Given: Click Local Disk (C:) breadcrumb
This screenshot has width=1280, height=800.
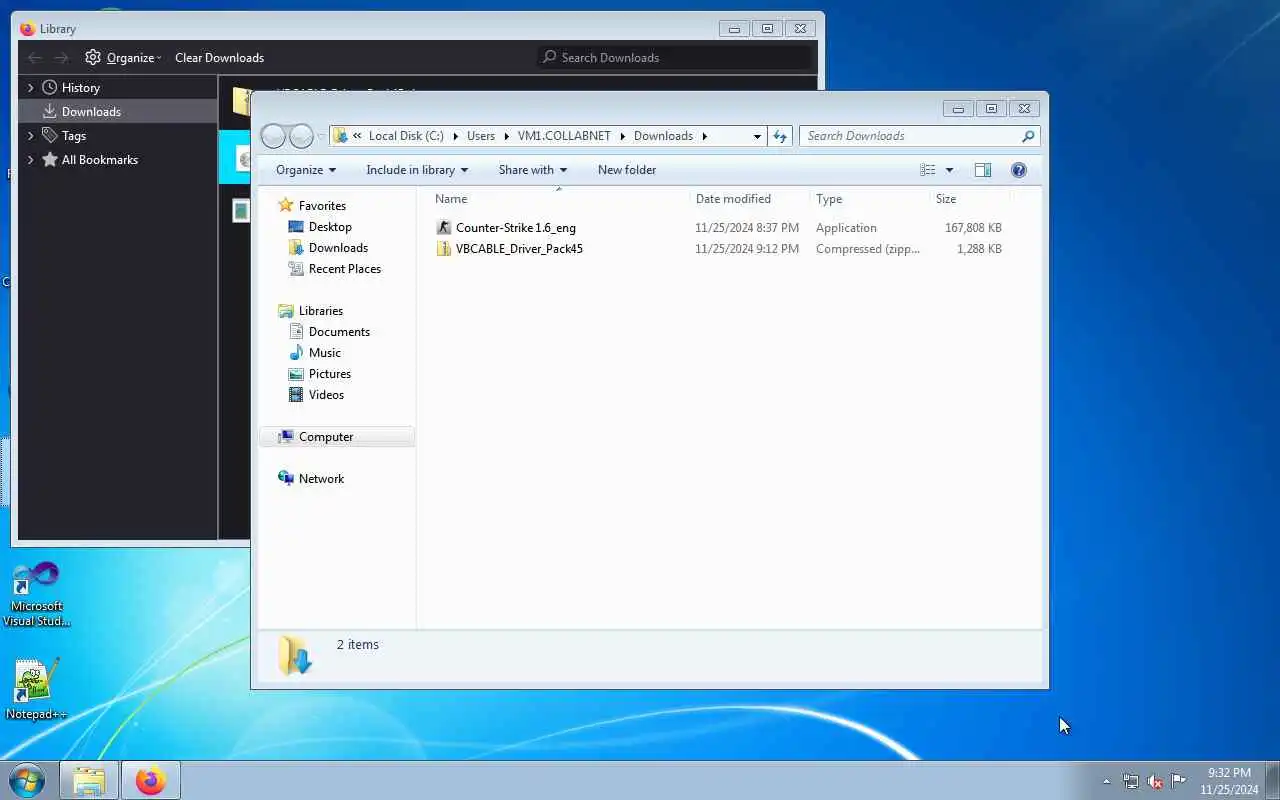Looking at the screenshot, I should coord(406,136).
